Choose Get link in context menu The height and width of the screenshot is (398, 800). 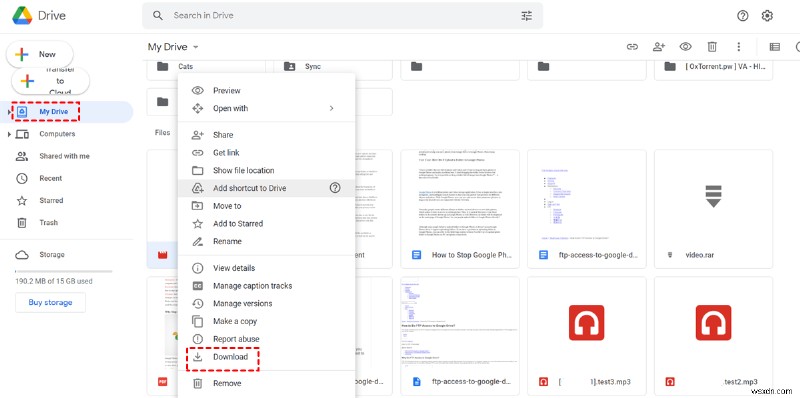tap(266, 153)
